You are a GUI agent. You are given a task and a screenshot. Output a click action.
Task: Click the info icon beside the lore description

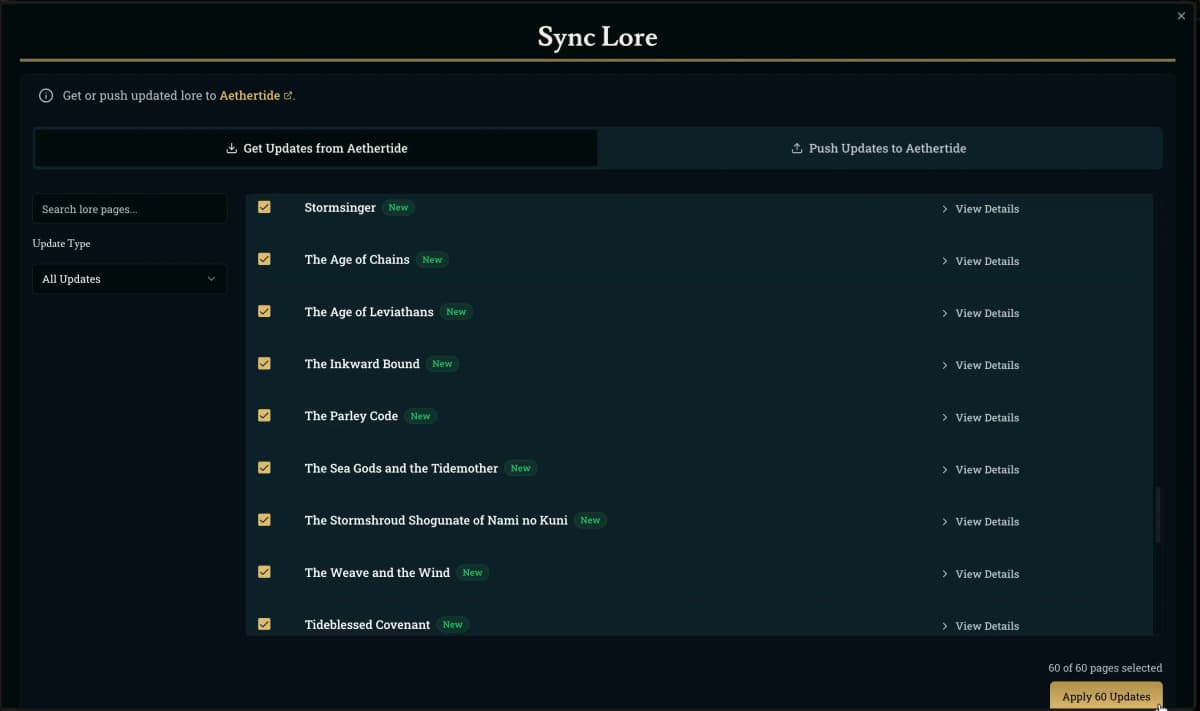pos(45,96)
